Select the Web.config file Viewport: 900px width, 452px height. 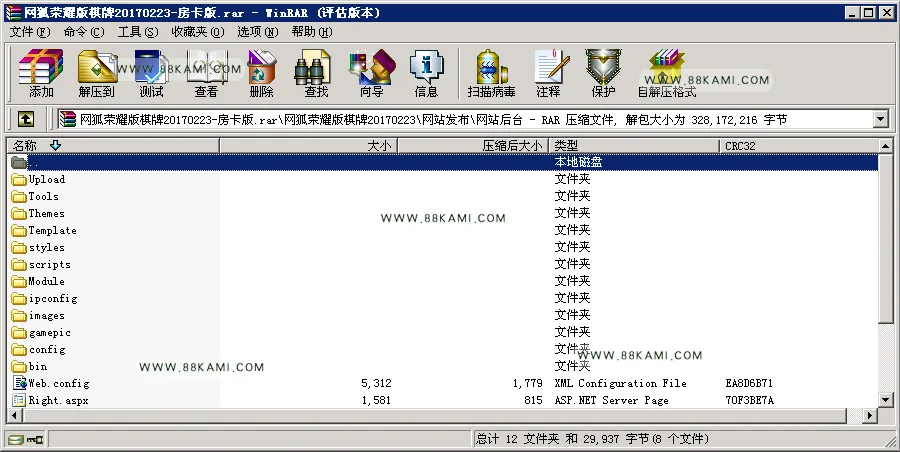[51, 383]
